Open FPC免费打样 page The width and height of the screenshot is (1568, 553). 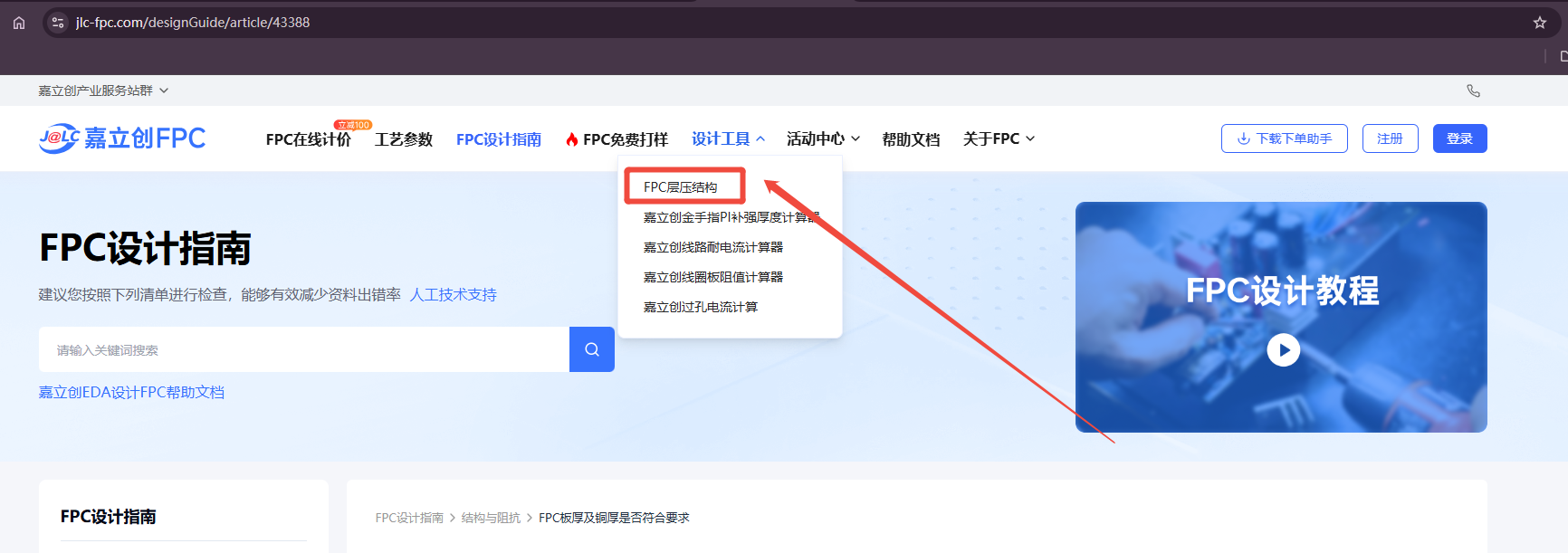coord(626,139)
